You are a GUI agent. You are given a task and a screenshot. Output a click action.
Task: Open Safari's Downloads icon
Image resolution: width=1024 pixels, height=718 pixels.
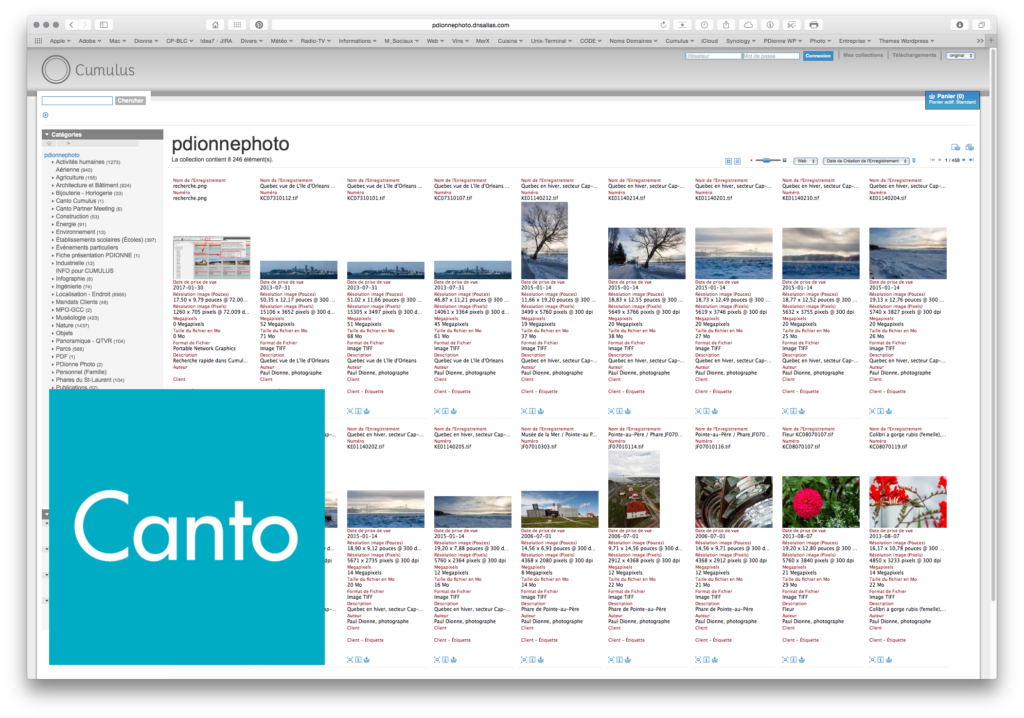(959, 25)
